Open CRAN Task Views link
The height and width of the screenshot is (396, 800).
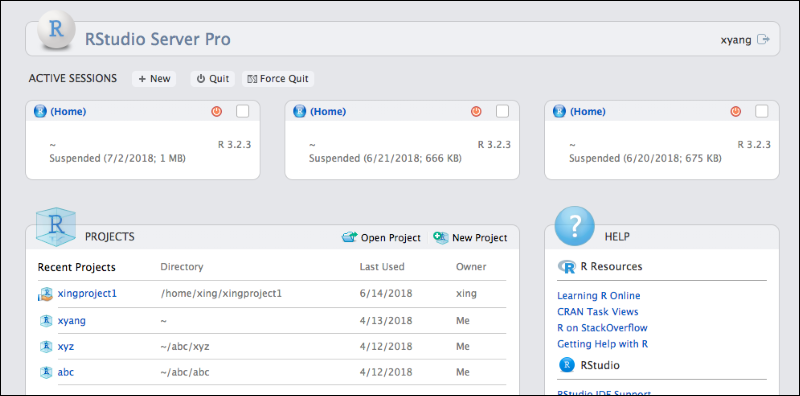tap(597, 311)
